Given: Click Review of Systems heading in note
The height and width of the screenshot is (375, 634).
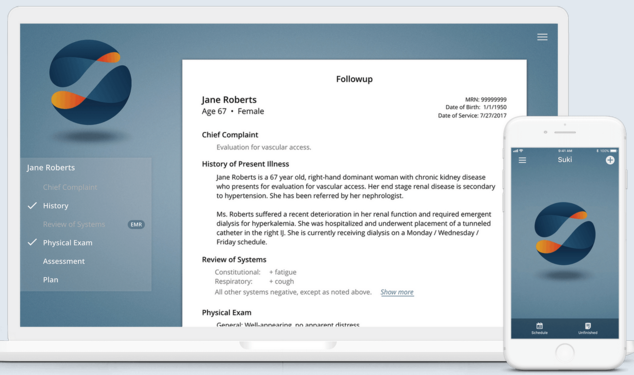Looking at the screenshot, I should [x=234, y=259].
